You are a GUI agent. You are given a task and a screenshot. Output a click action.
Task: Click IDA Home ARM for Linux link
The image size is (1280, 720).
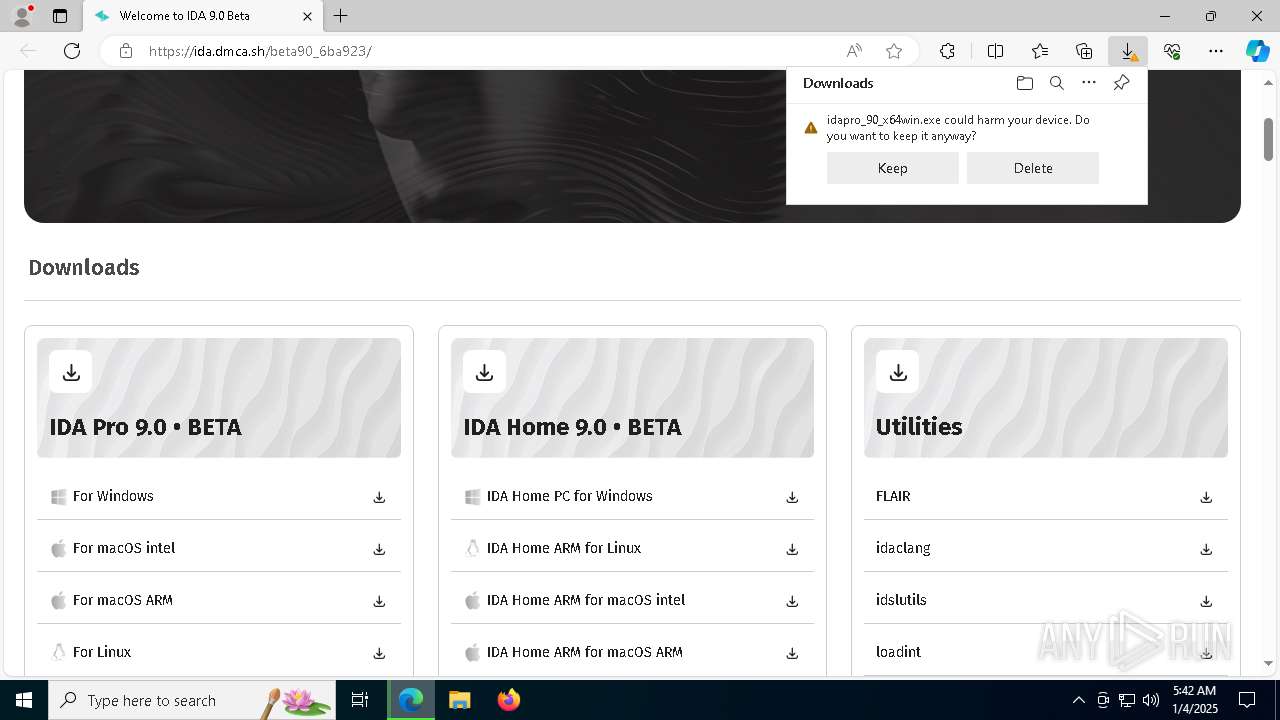pyautogui.click(x=564, y=548)
